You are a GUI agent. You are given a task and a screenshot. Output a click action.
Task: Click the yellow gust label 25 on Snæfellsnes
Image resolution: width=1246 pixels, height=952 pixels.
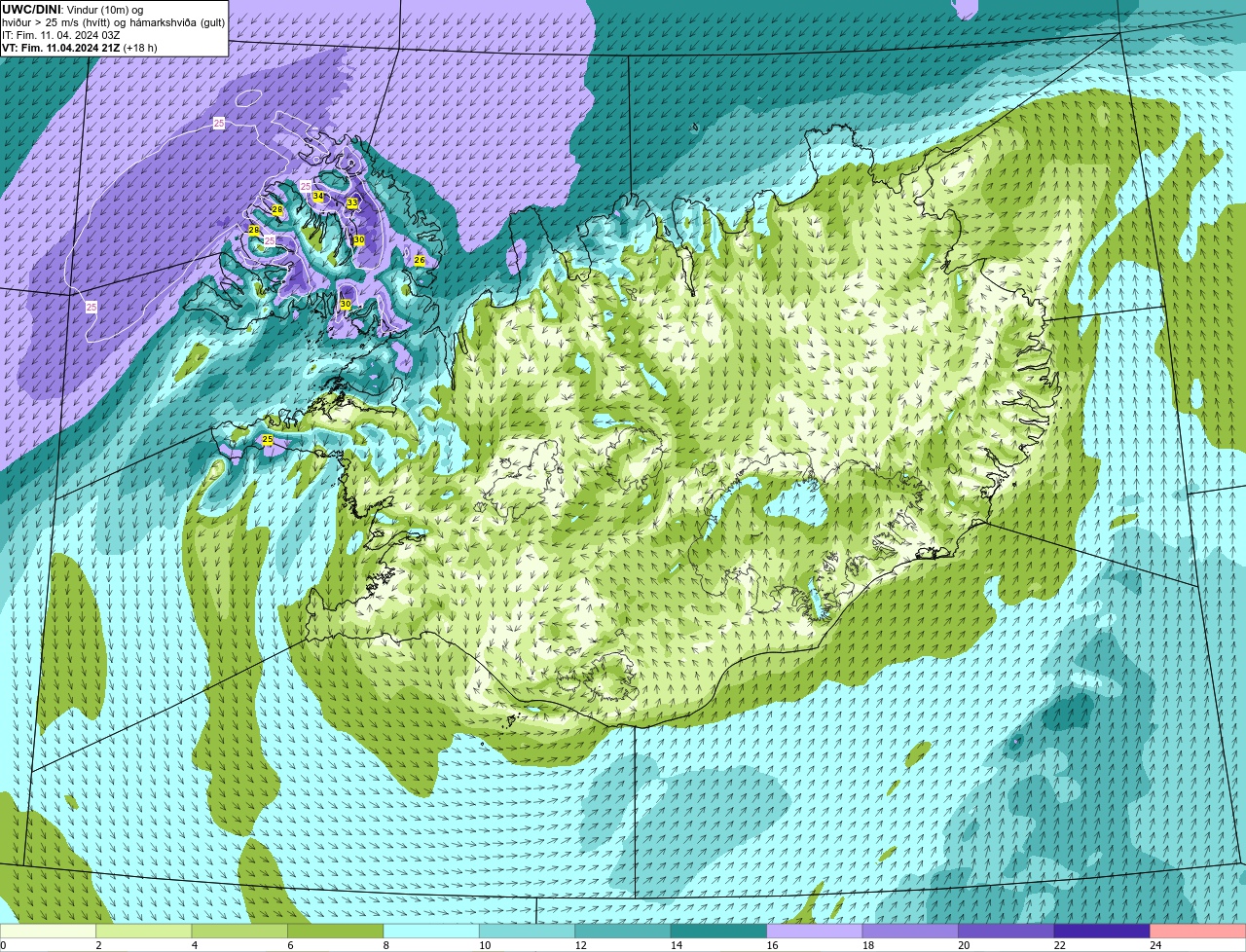268,440
